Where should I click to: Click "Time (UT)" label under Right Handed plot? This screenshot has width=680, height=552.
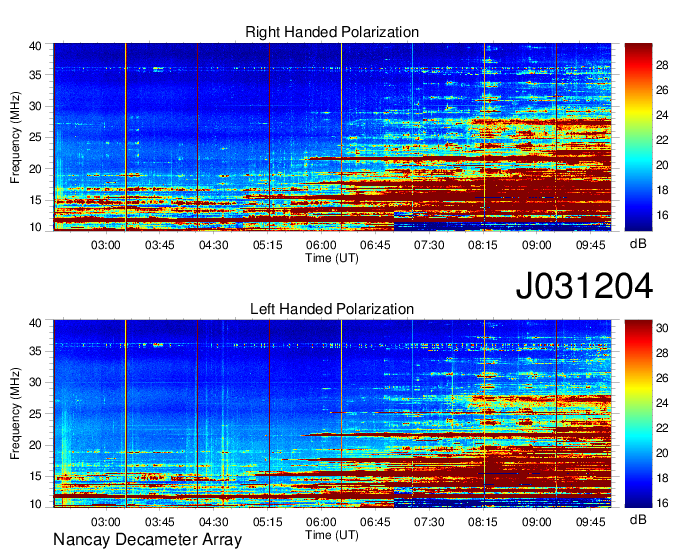point(332,258)
